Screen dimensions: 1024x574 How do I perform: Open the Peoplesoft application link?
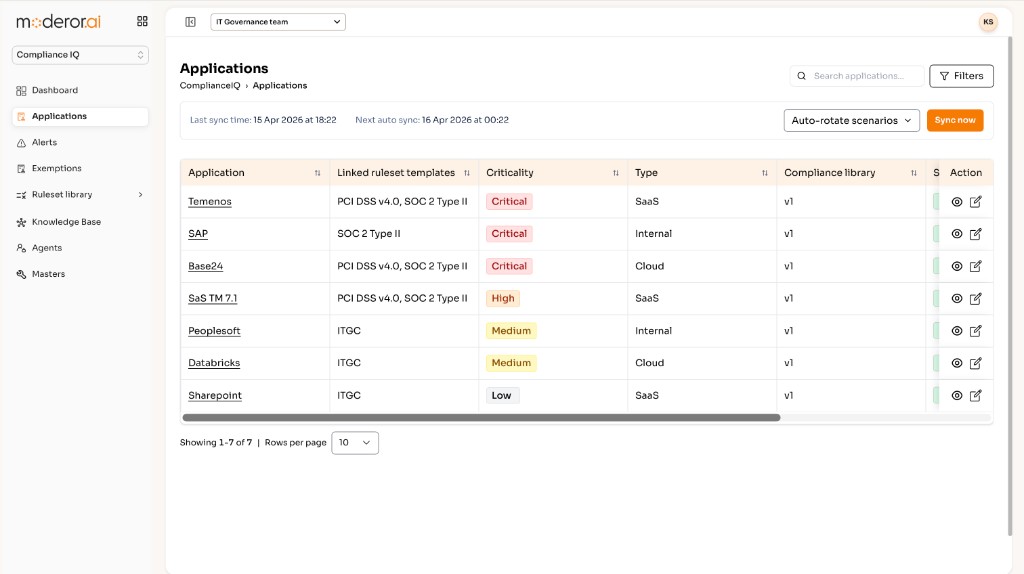tap(214, 331)
